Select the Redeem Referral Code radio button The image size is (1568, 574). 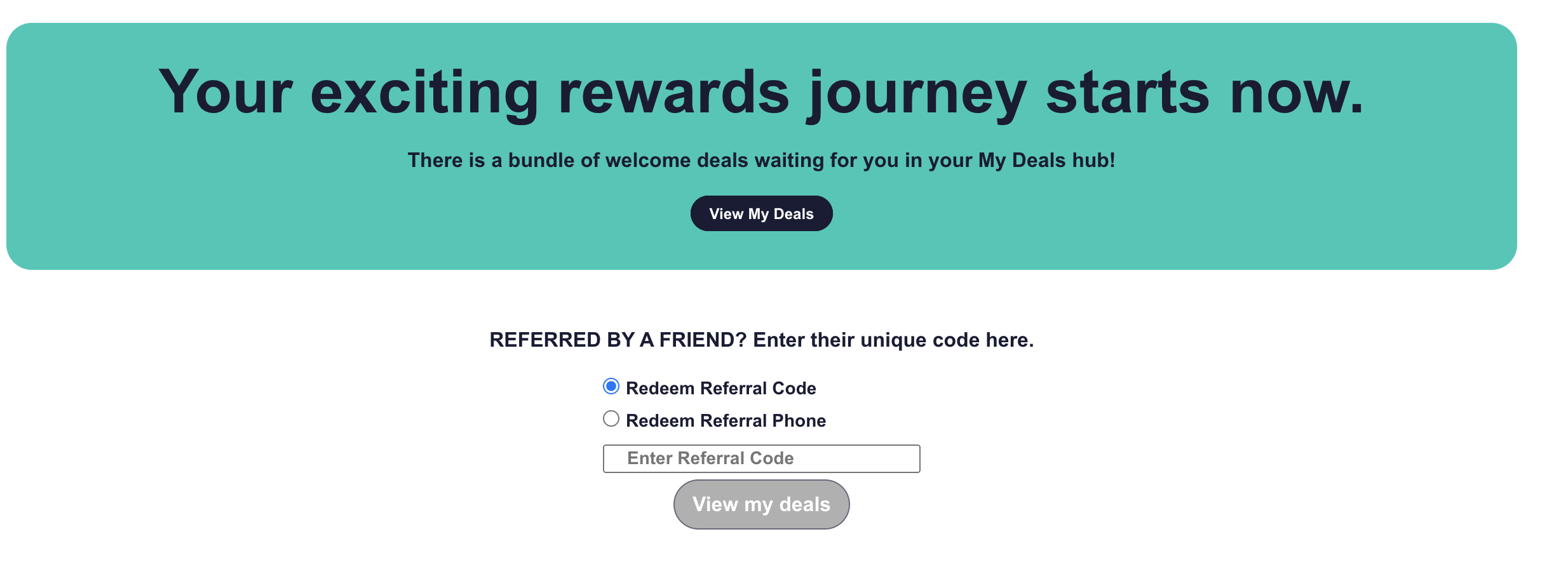(x=611, y=386)
